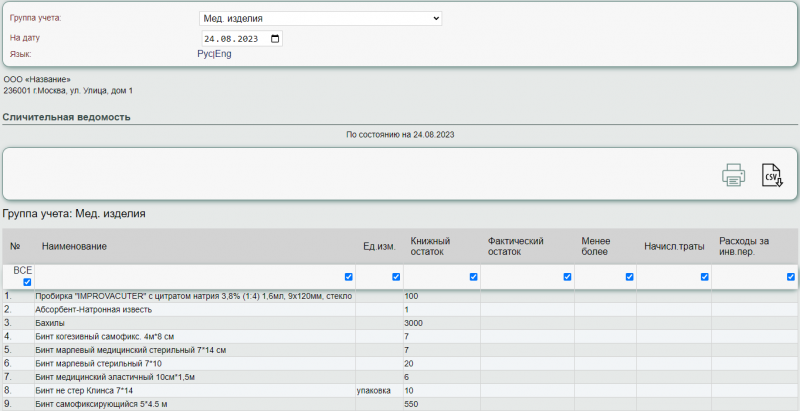Viewport: 800px width, 411px height.
Task: Switch language to Eng
Action: point(223,54)
